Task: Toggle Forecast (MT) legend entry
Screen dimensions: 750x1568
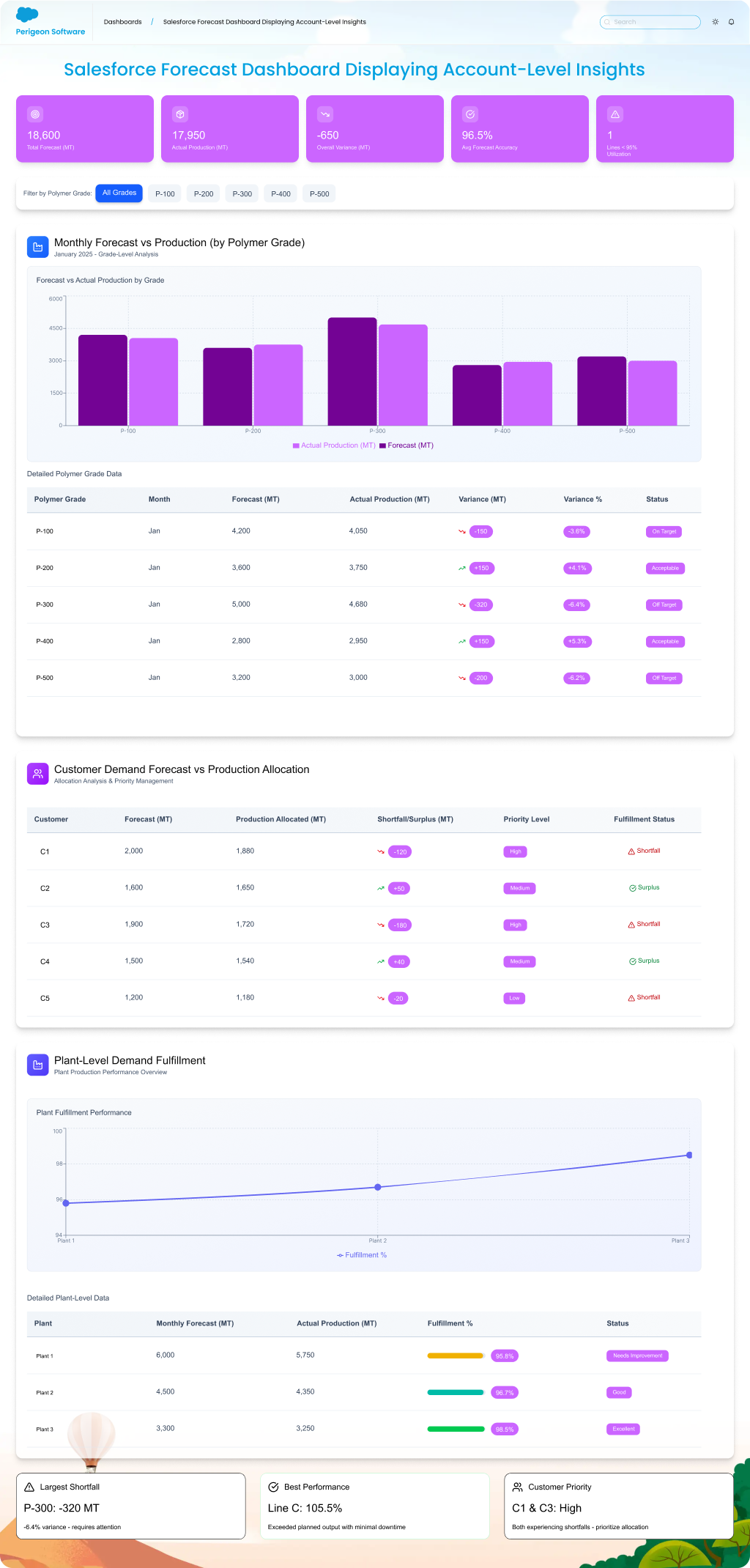Action: (x=406, y=445)
